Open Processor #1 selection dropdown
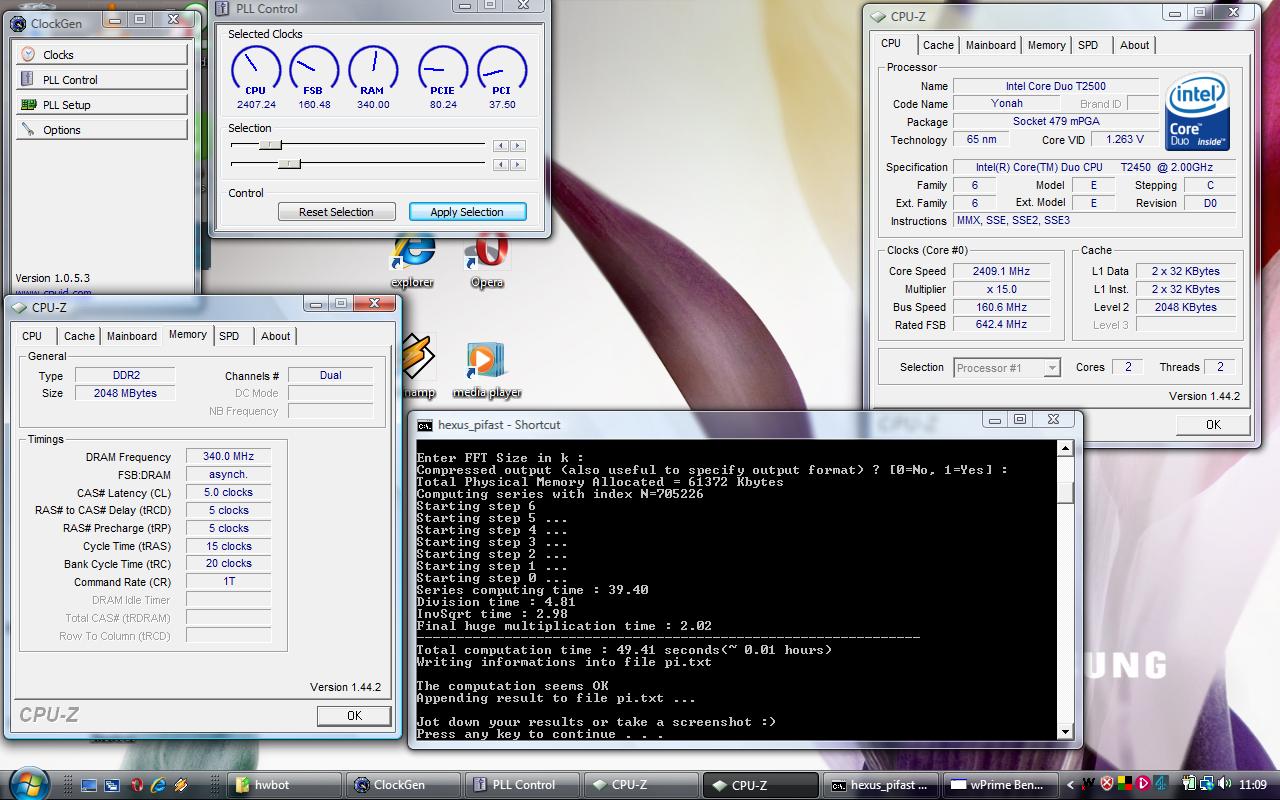Image resolution: width=1280 pixels, height=800 pixels. (x=1006, y=368)
